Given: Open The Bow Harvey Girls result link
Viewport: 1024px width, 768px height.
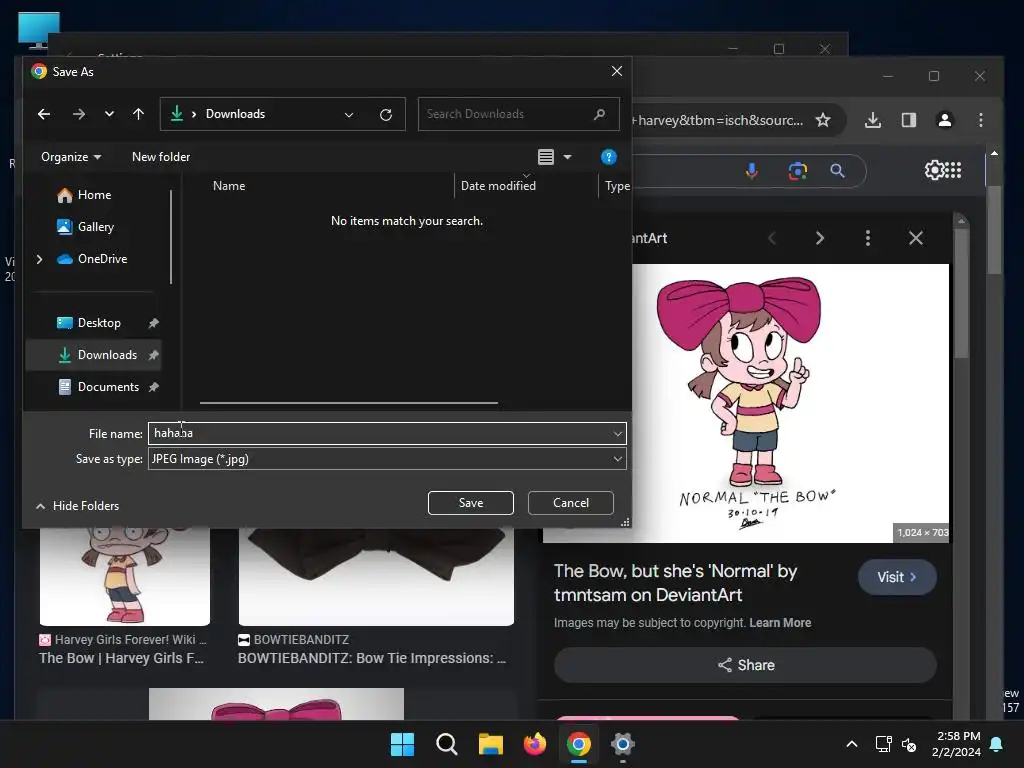Looking at the screenshot, I should 121,658.
